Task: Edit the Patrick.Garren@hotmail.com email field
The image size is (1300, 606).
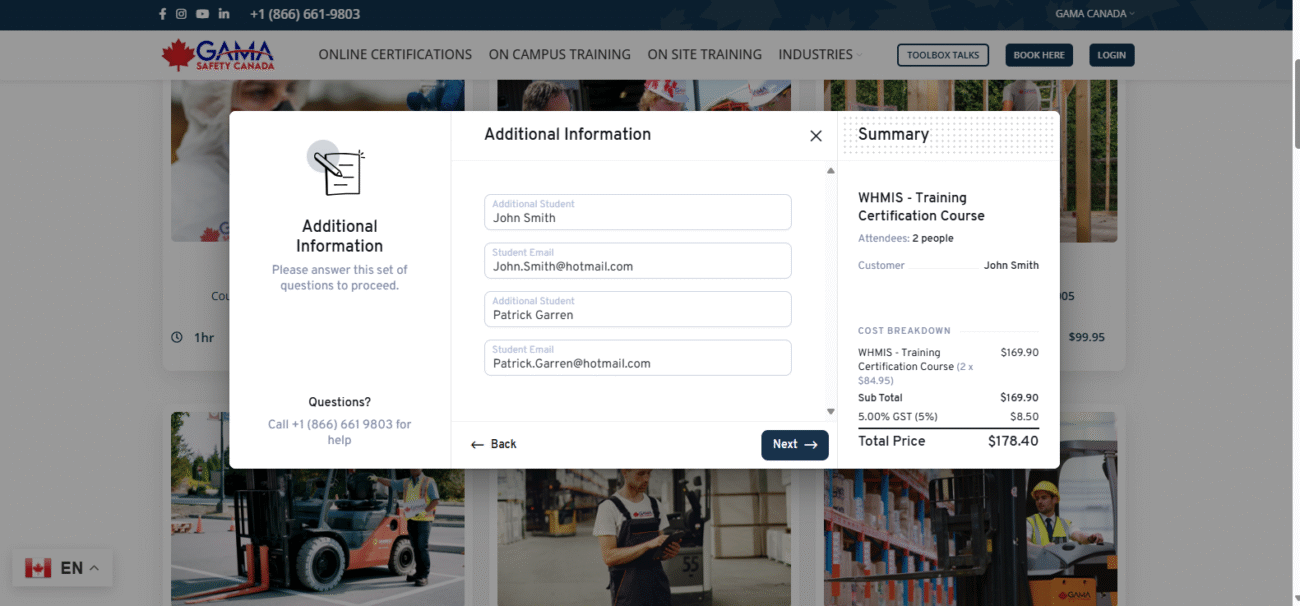Action: [637, 364]
